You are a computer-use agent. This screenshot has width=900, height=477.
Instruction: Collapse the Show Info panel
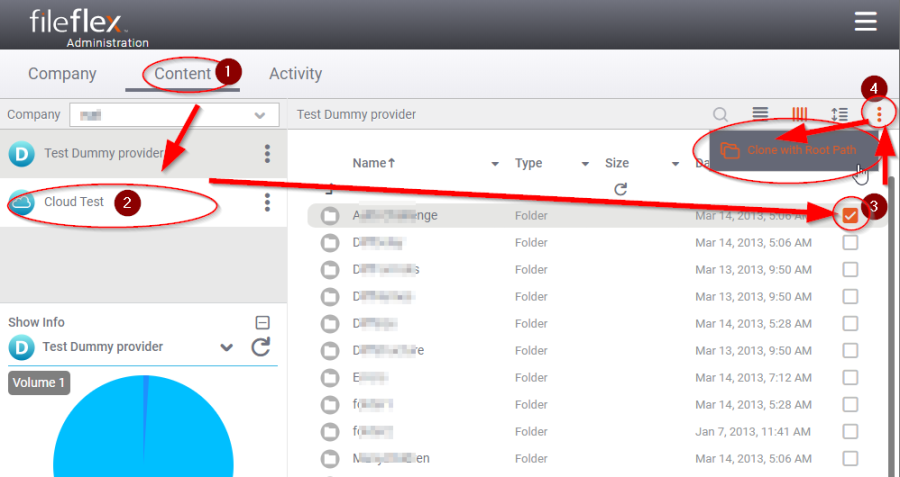click(262, 323)
